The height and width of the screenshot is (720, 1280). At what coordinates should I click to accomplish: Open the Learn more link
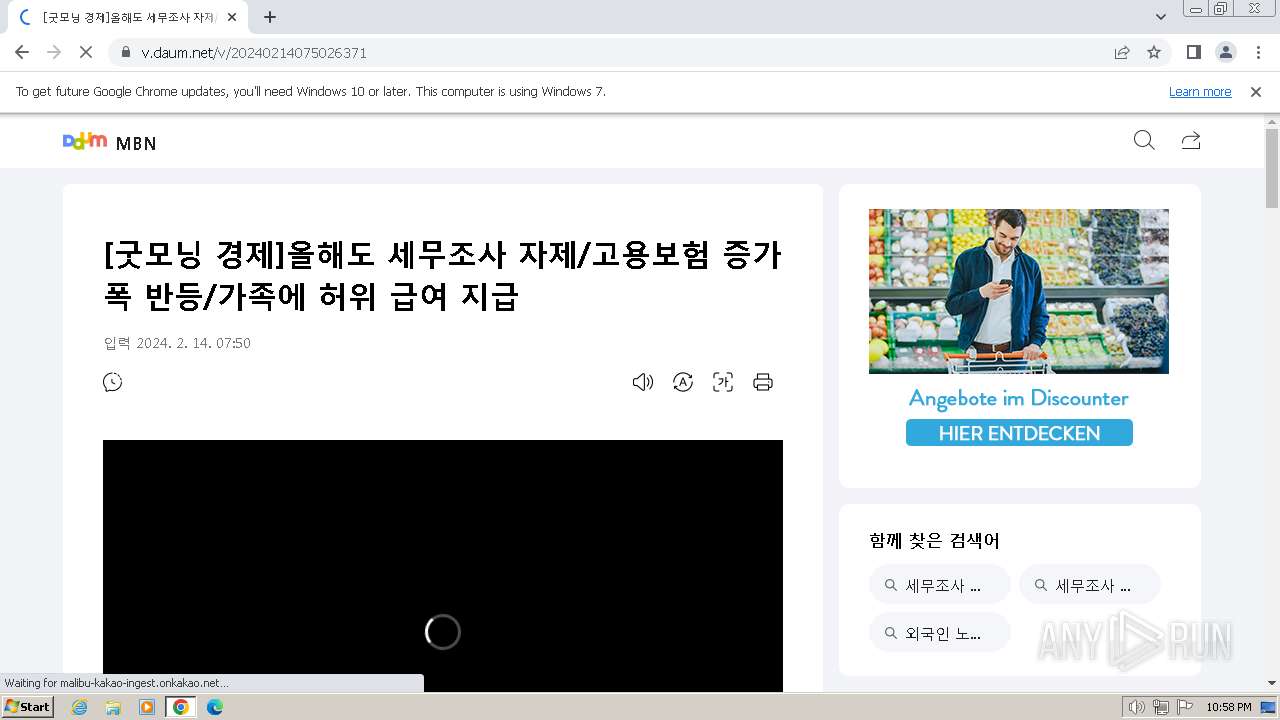point(1200,91)
